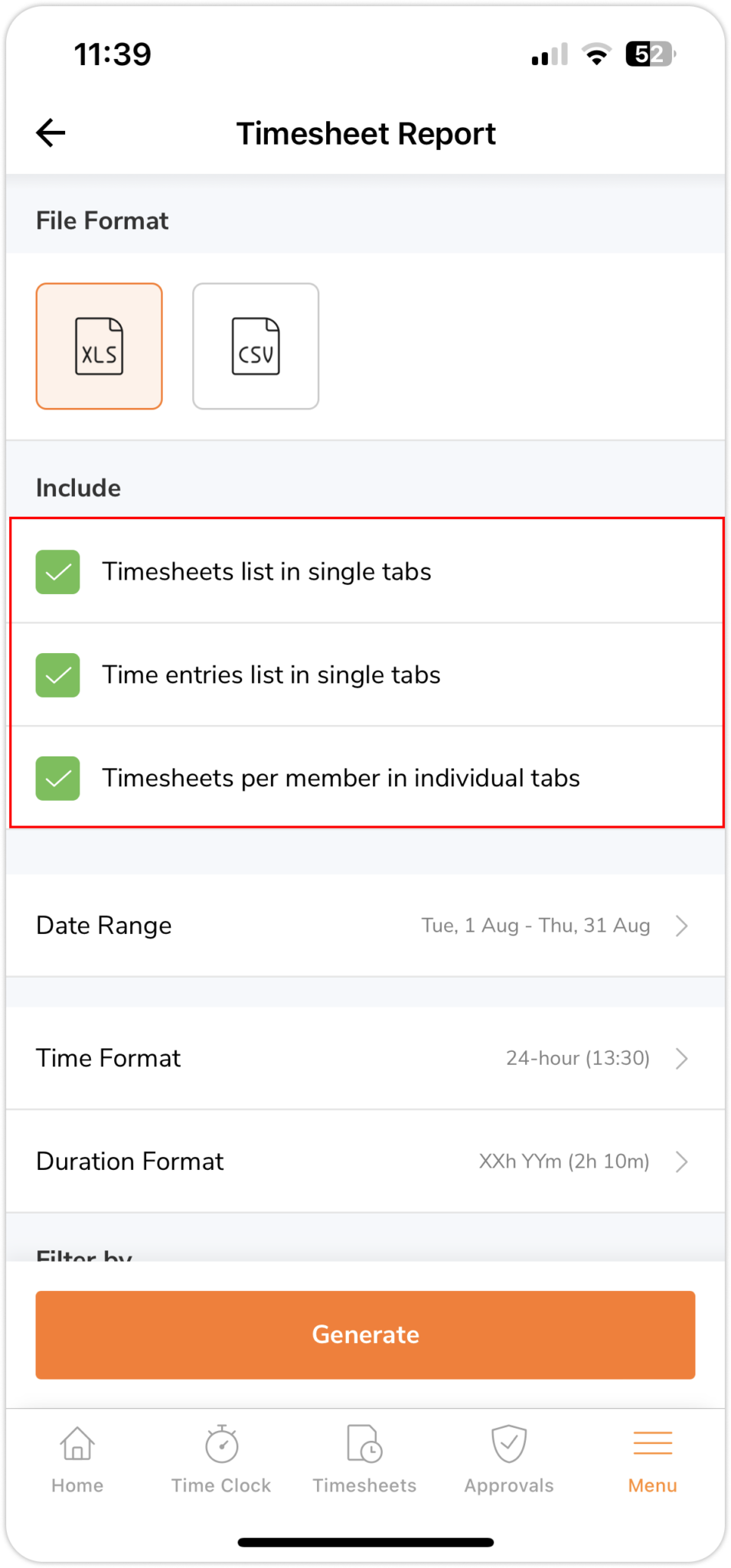
Task: Open Time Format options chevron
Action: point(681,1058)
